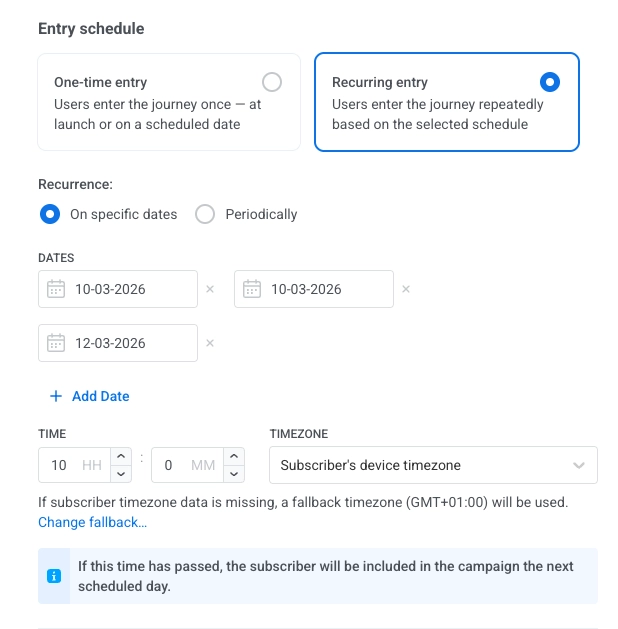Screen dimensions: 618x629
Task: Delete the first 10-03-2026 date entry
Action: point(210,289)
